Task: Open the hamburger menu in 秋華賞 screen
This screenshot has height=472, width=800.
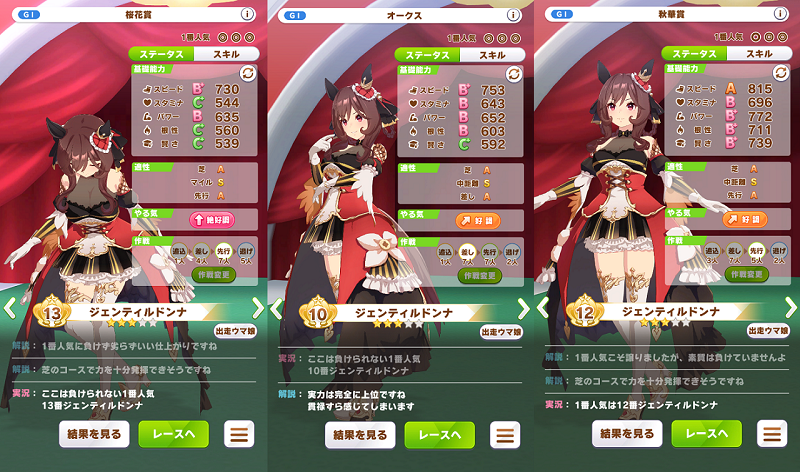Action: (x=771, y=434)
